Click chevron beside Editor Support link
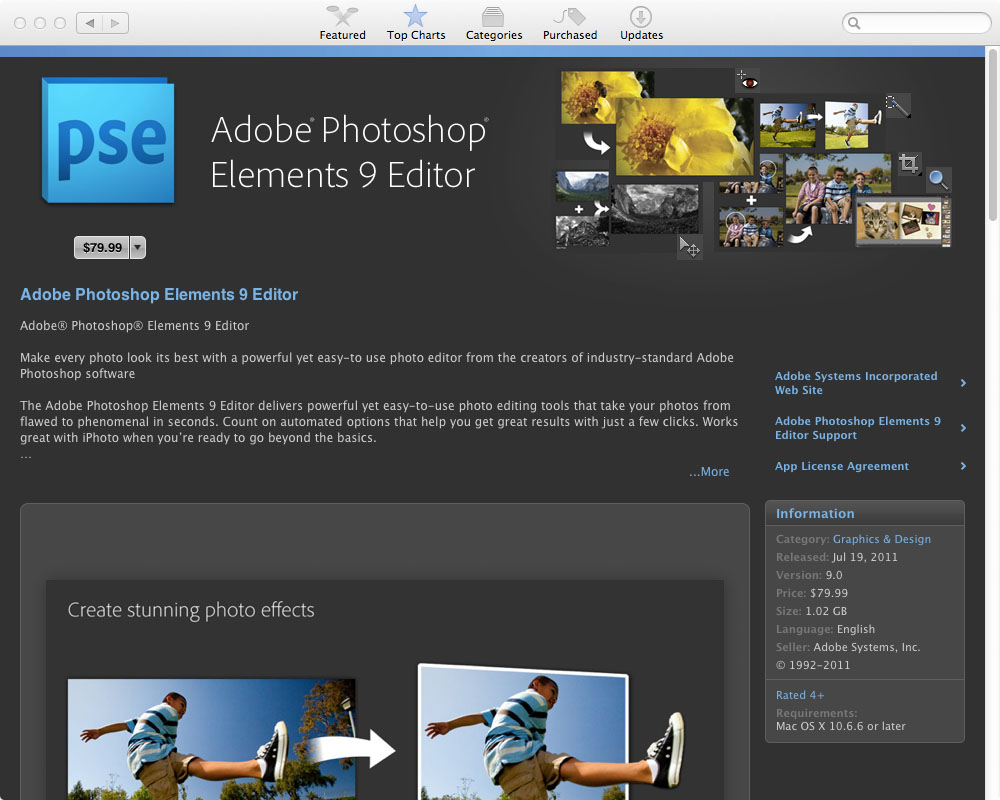The width and height of the screenshot is (1000, 800). [963, 428]
